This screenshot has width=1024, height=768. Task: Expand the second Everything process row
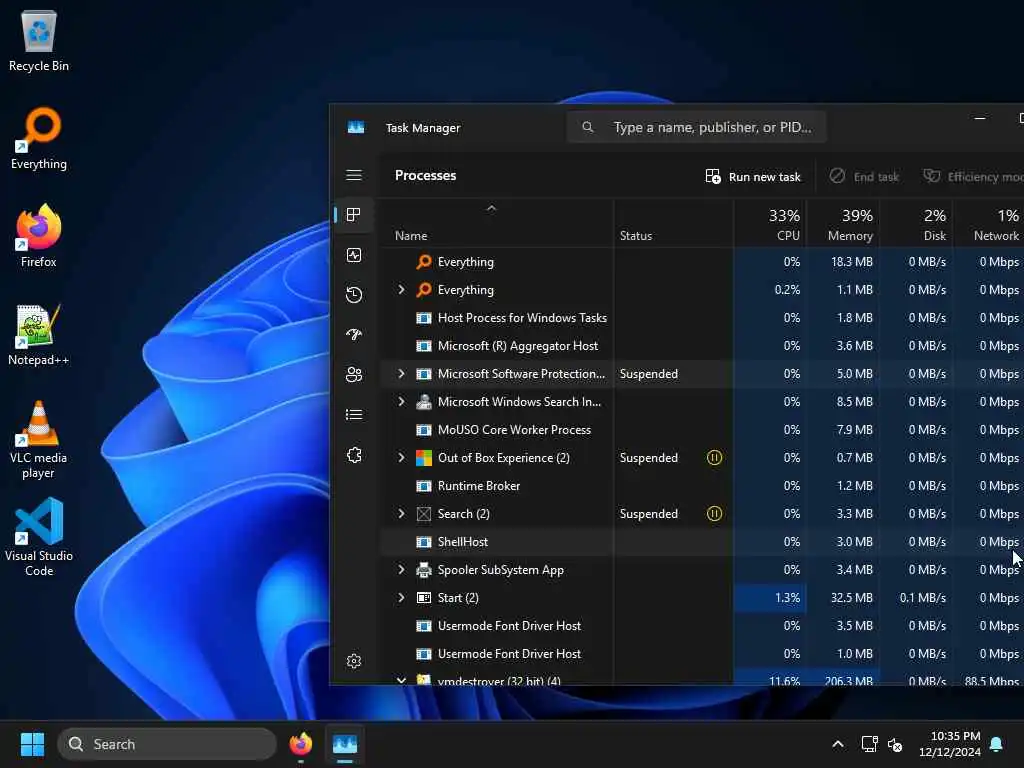pyautogui.click(x=401, y=289)
